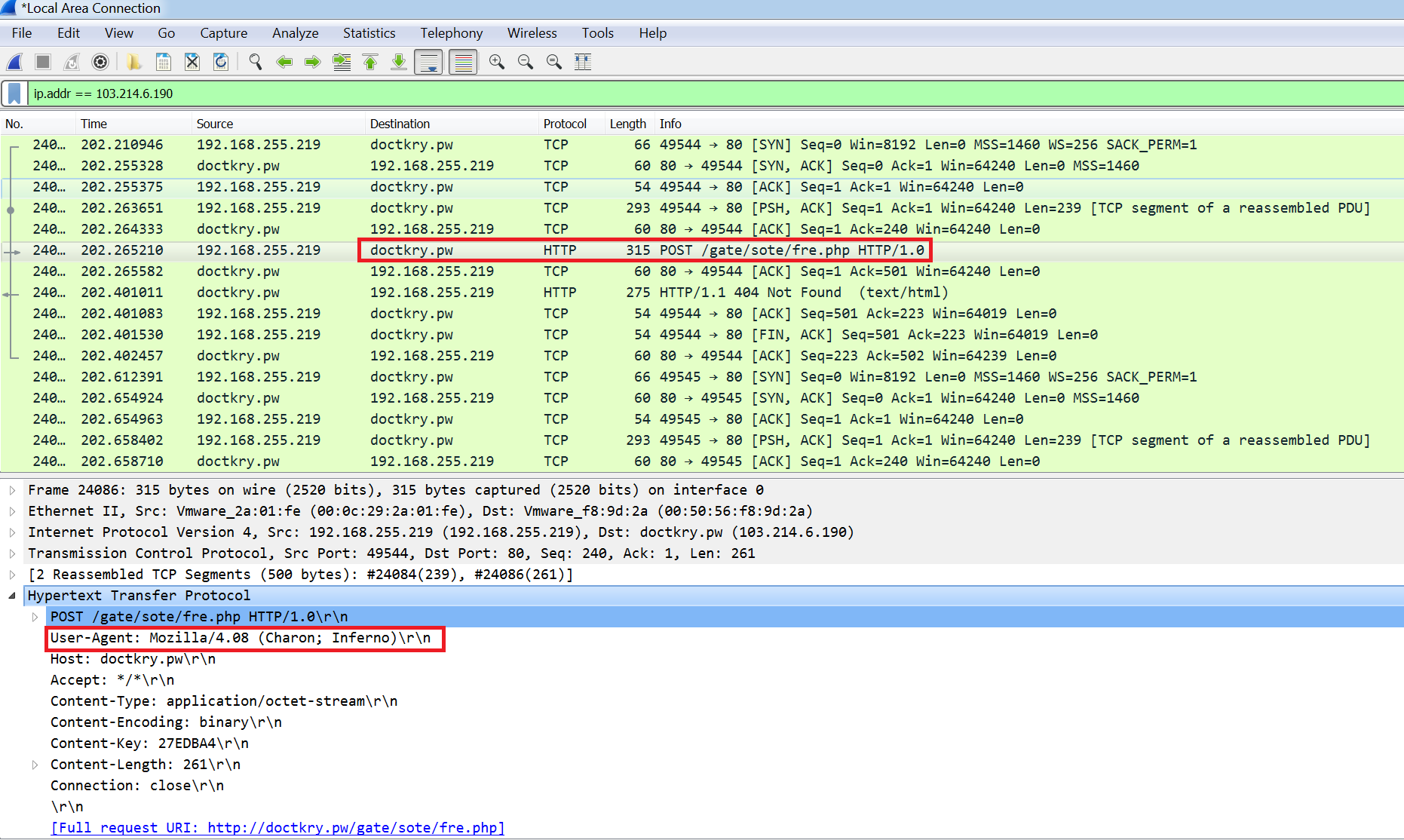Expand the Reassembled TCP Segments node
The width and height of the screenshot is (1404, 840).
12,575
